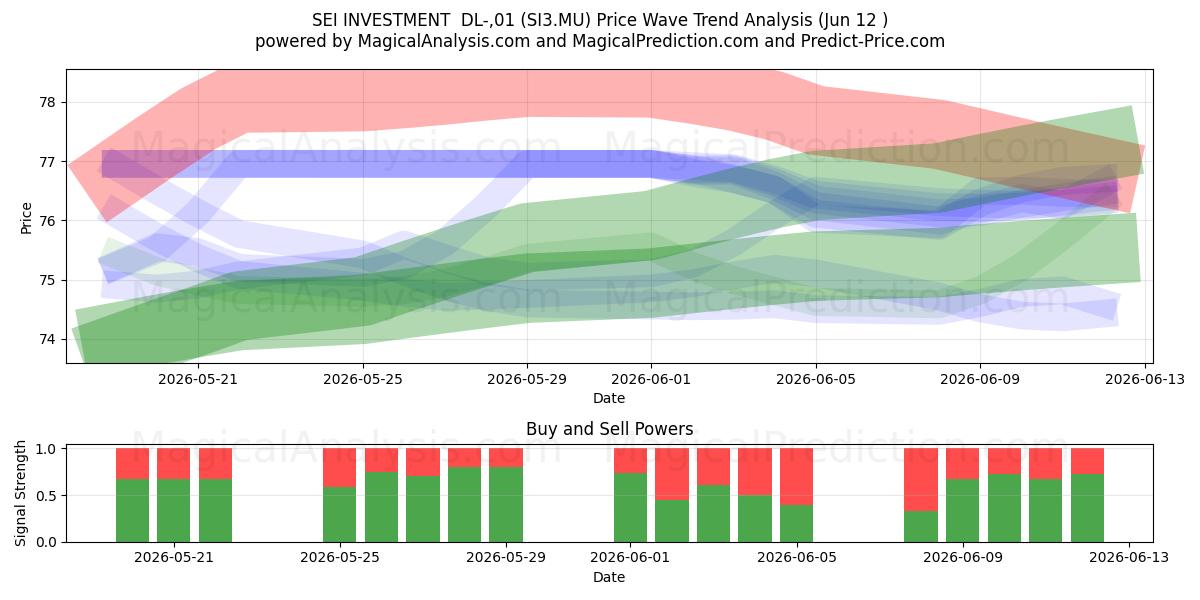Select the 0.0 signal strength tick
The image size is (1200, 600).
[x=46, y=542]
